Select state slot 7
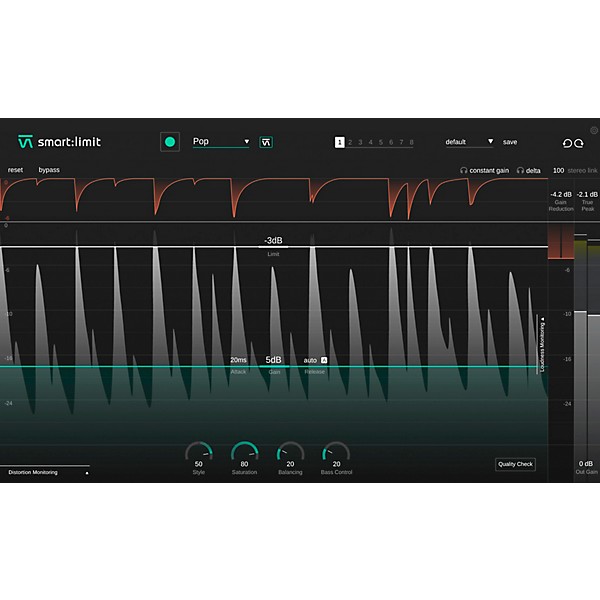The image size is (600, 600). (401, 142)
